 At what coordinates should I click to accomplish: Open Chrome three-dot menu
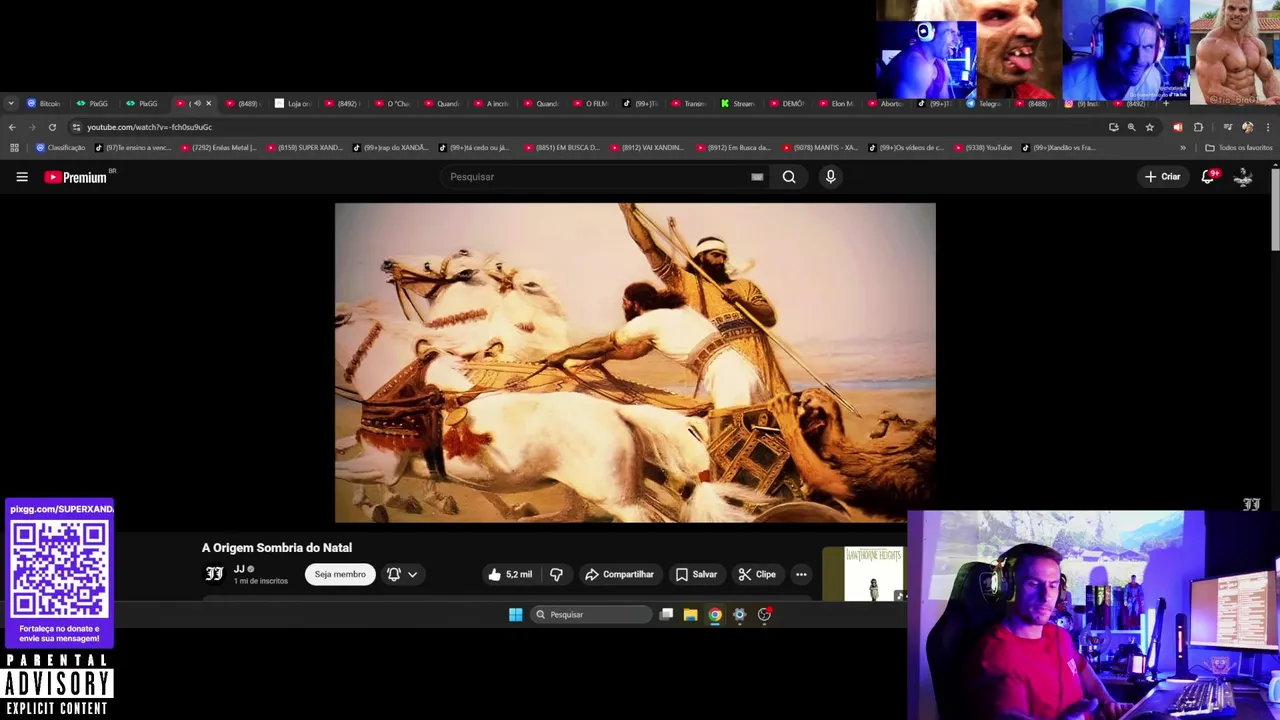coord(1268,127)
